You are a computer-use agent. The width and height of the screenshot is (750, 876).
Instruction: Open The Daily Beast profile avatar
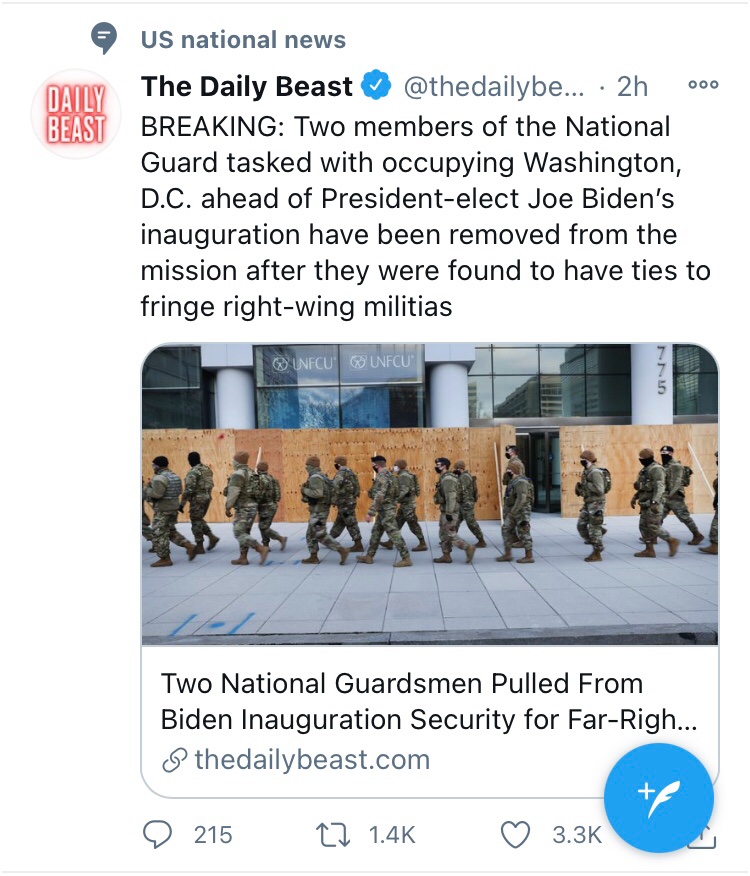click(x=76, y=114)
